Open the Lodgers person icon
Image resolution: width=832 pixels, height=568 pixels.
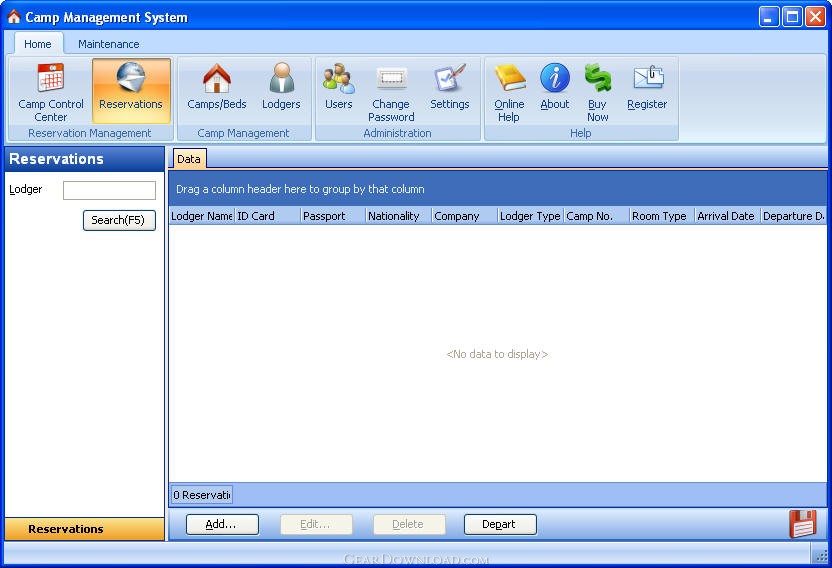tap(281, 78)
